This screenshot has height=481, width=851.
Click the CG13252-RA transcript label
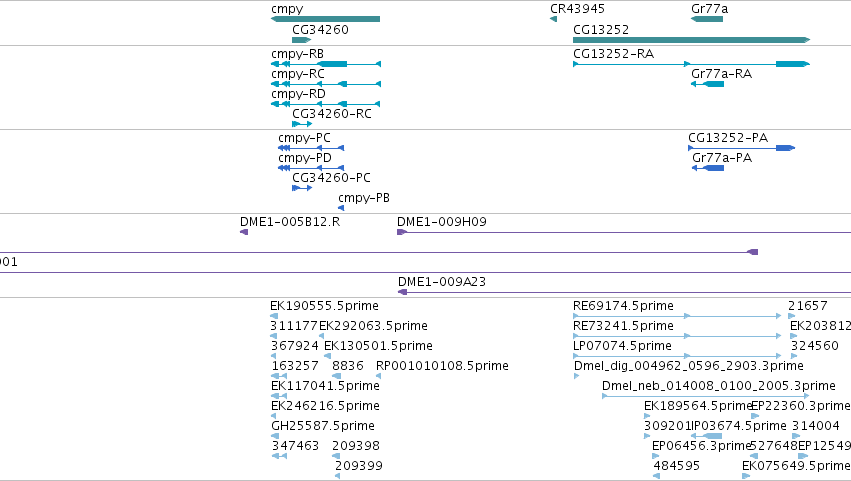614,54
